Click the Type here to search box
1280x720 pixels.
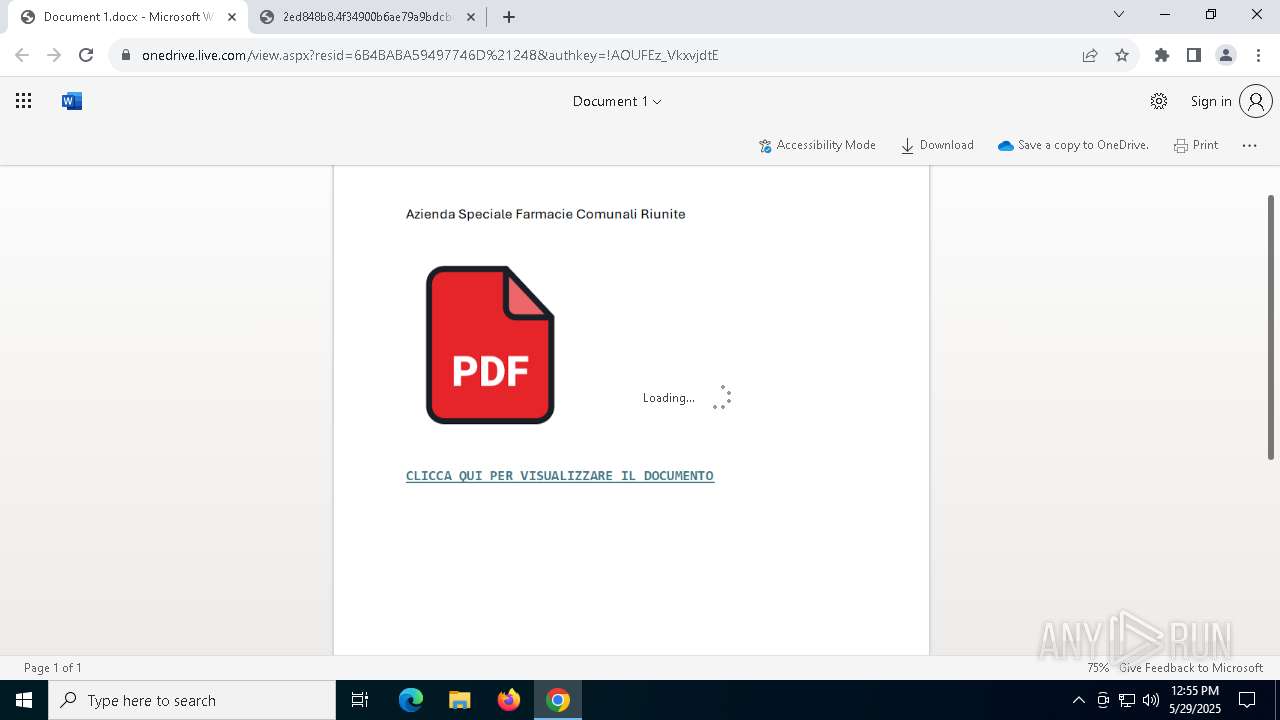coord(192,700)
